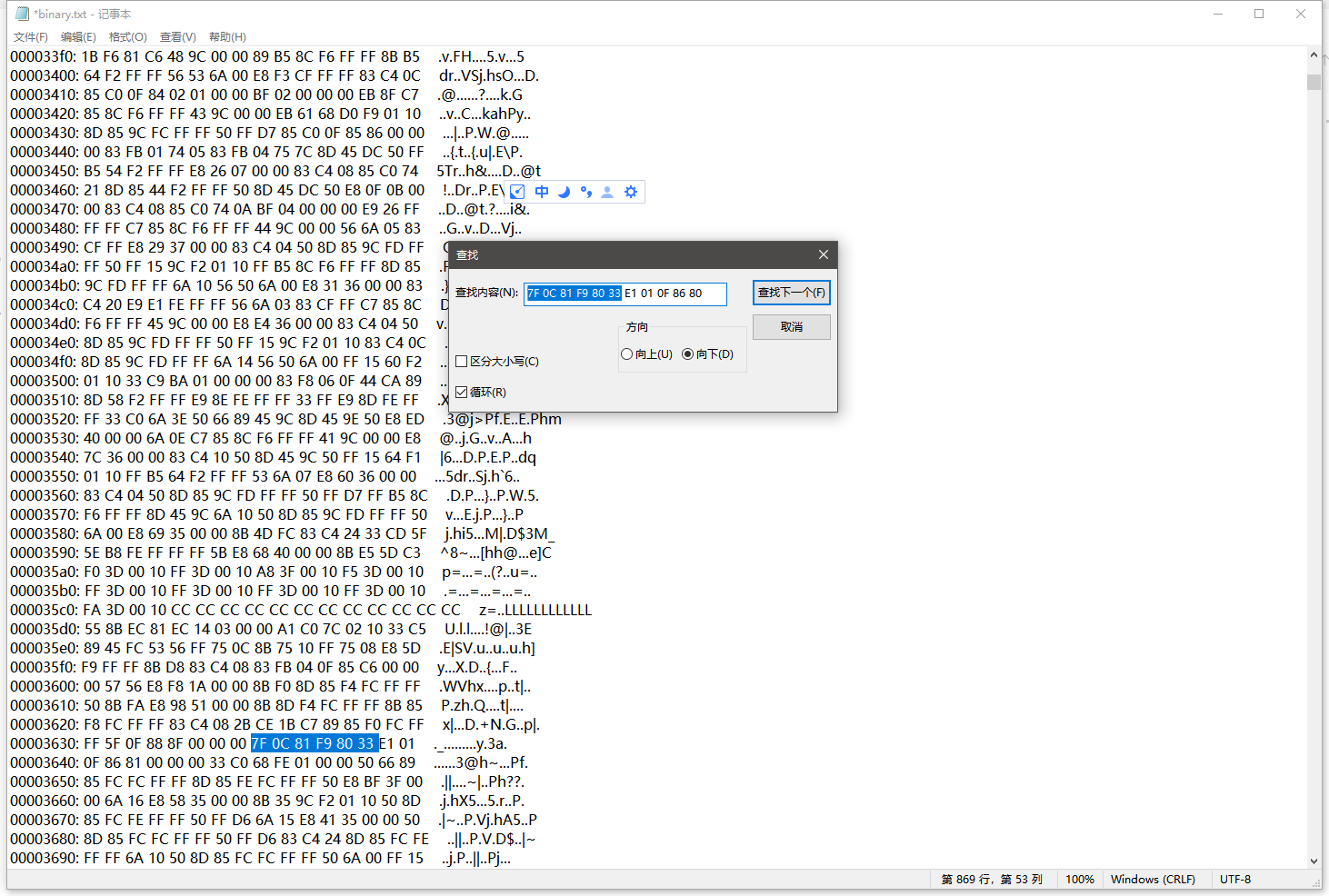Click line starting with 00003690:

pyautogui.click(x=261, y=858)
